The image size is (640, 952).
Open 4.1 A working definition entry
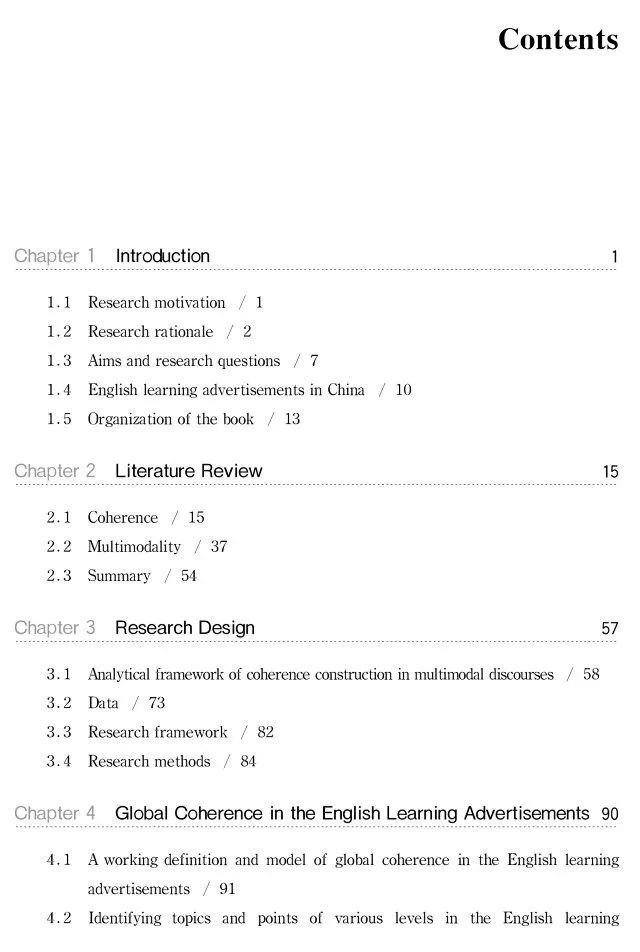click(x=353, y=860)
